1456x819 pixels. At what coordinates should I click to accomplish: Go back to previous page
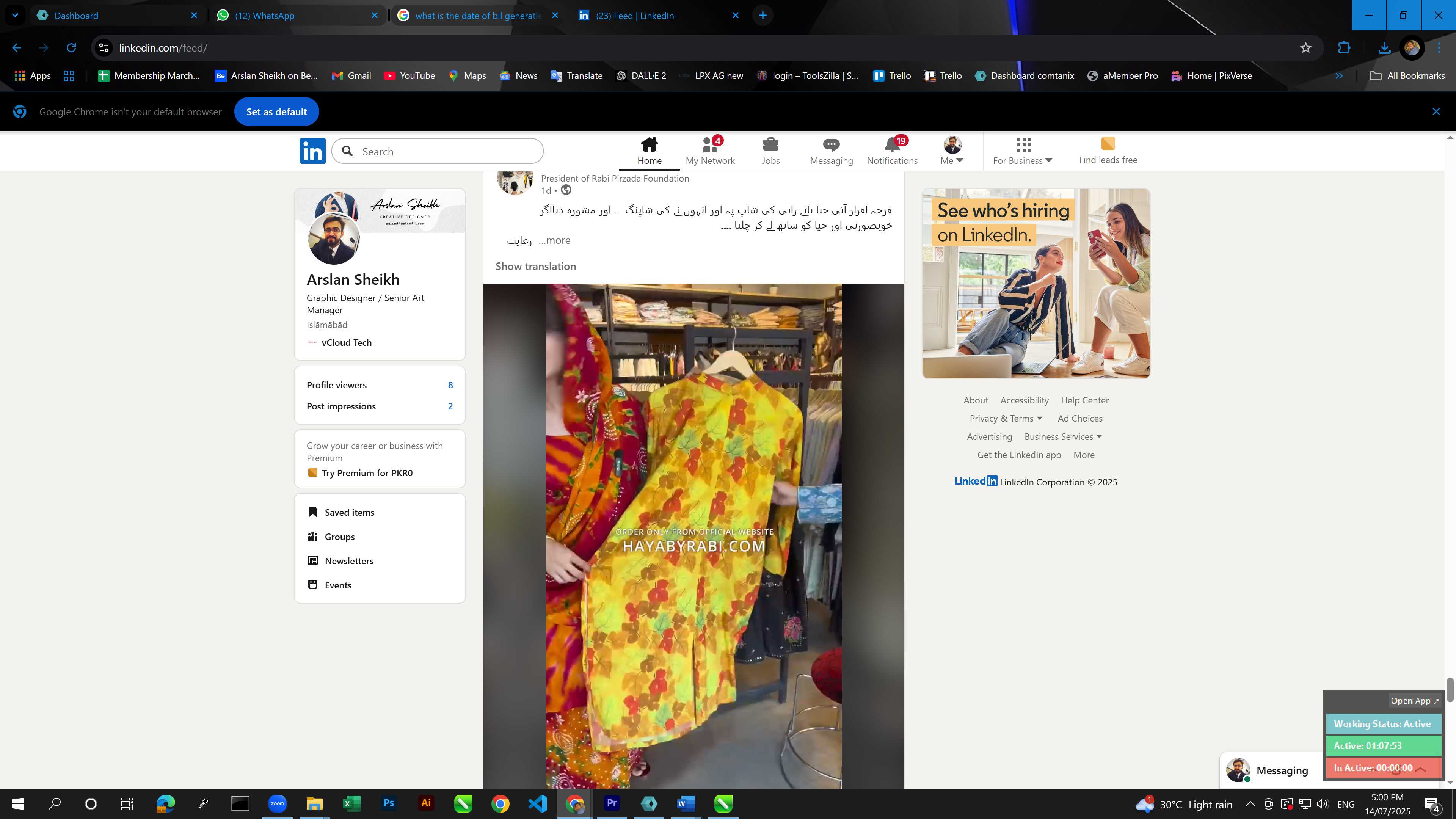17,48
